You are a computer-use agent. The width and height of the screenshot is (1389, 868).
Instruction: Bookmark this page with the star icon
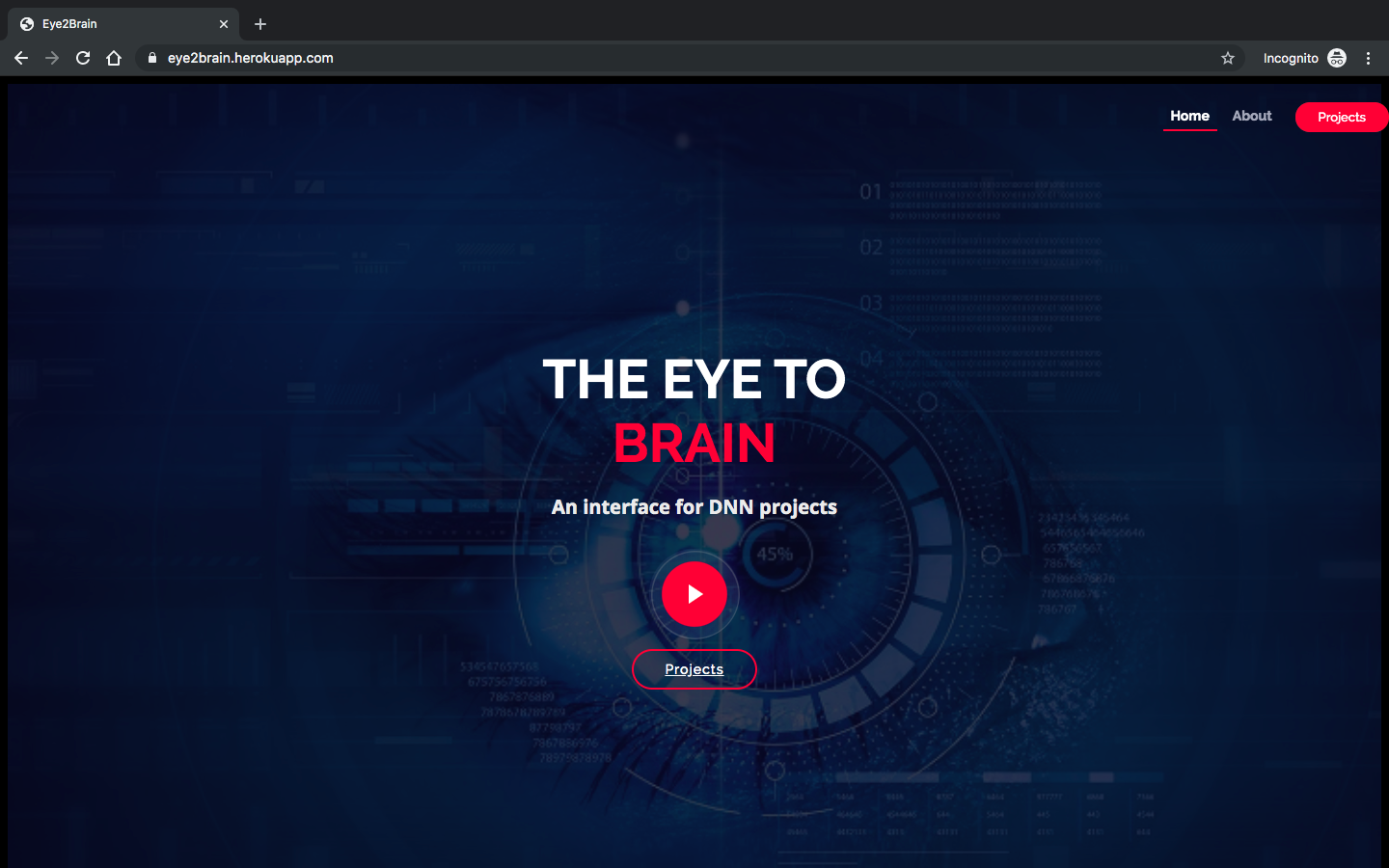click(1228, 58)
